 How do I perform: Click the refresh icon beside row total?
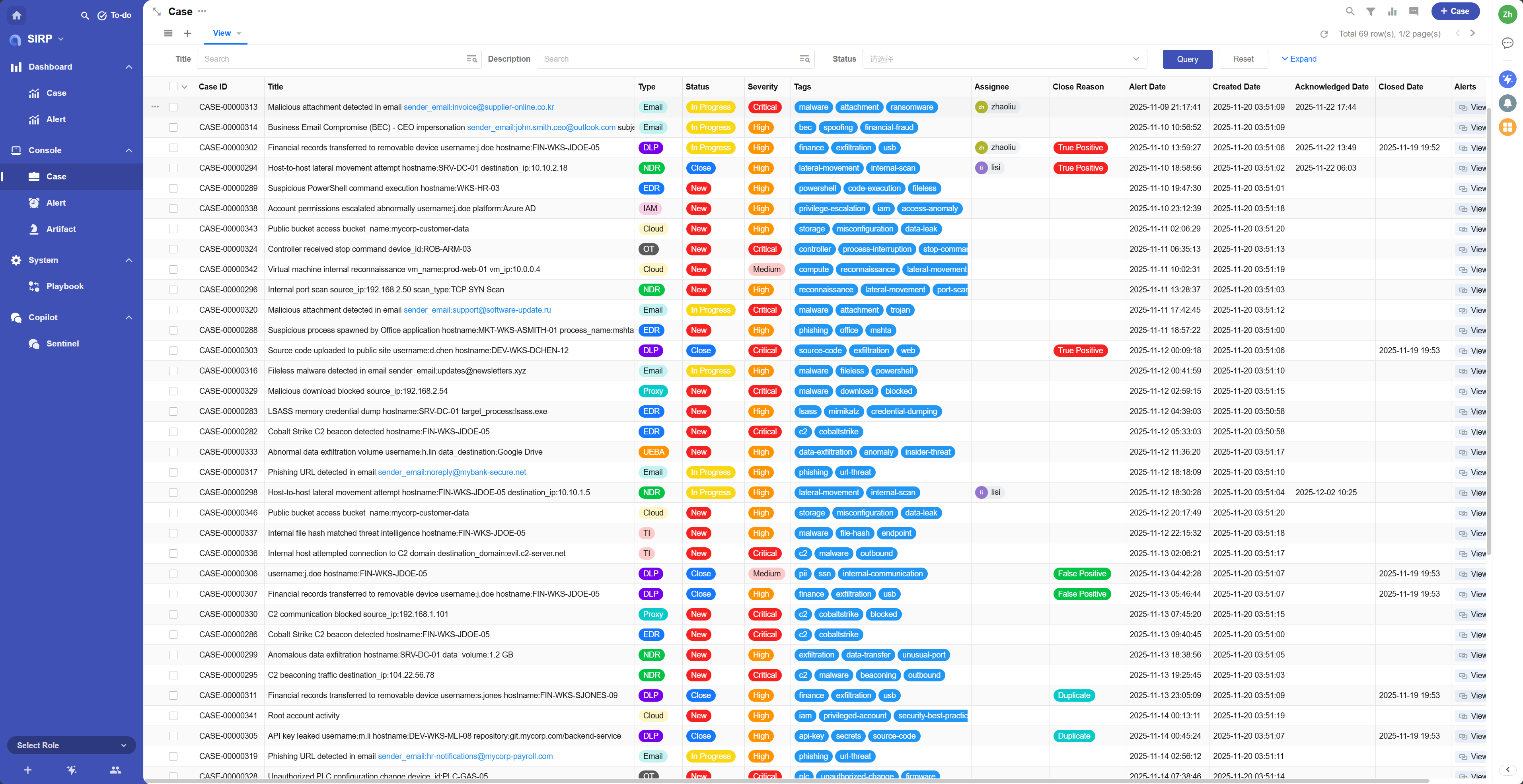click(x=1324, y=34)
